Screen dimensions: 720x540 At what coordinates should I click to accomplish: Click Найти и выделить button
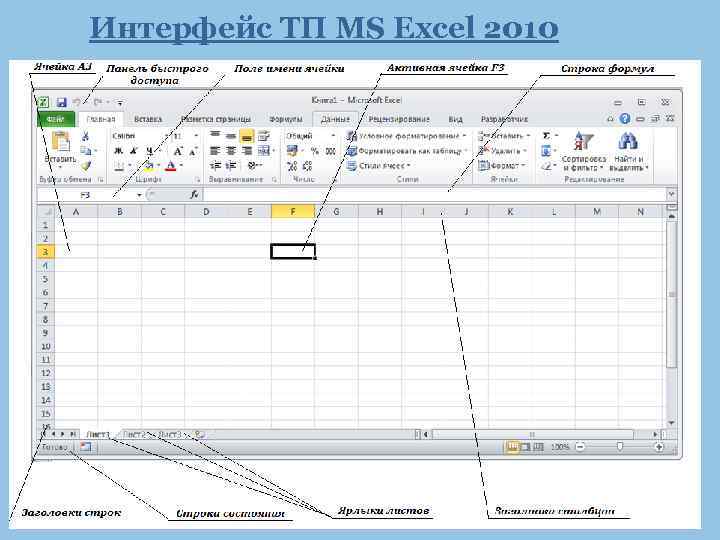628,151
